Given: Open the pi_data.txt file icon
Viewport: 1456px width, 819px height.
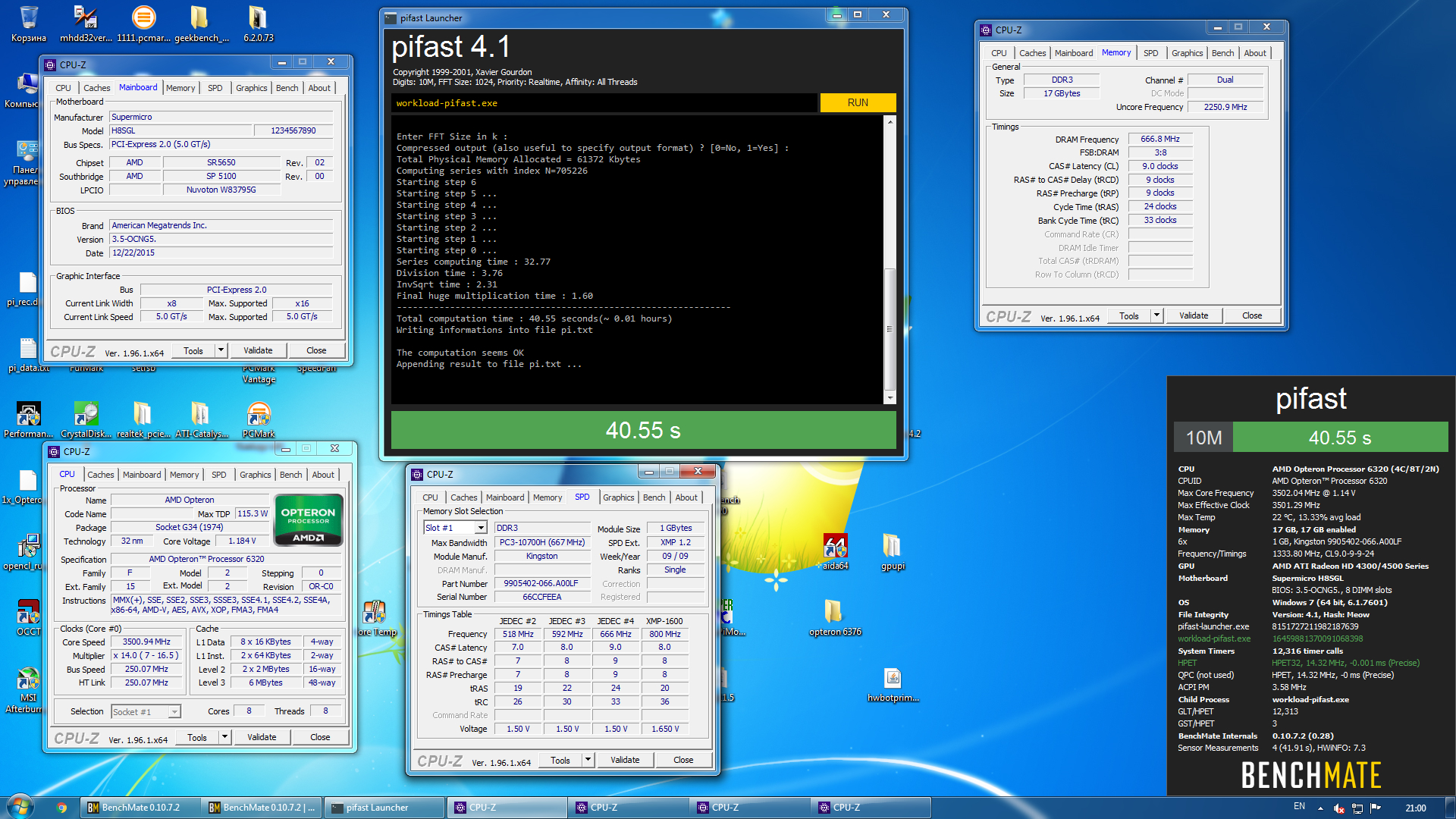Looking at the screenshot, I should [x=28, y=354].
